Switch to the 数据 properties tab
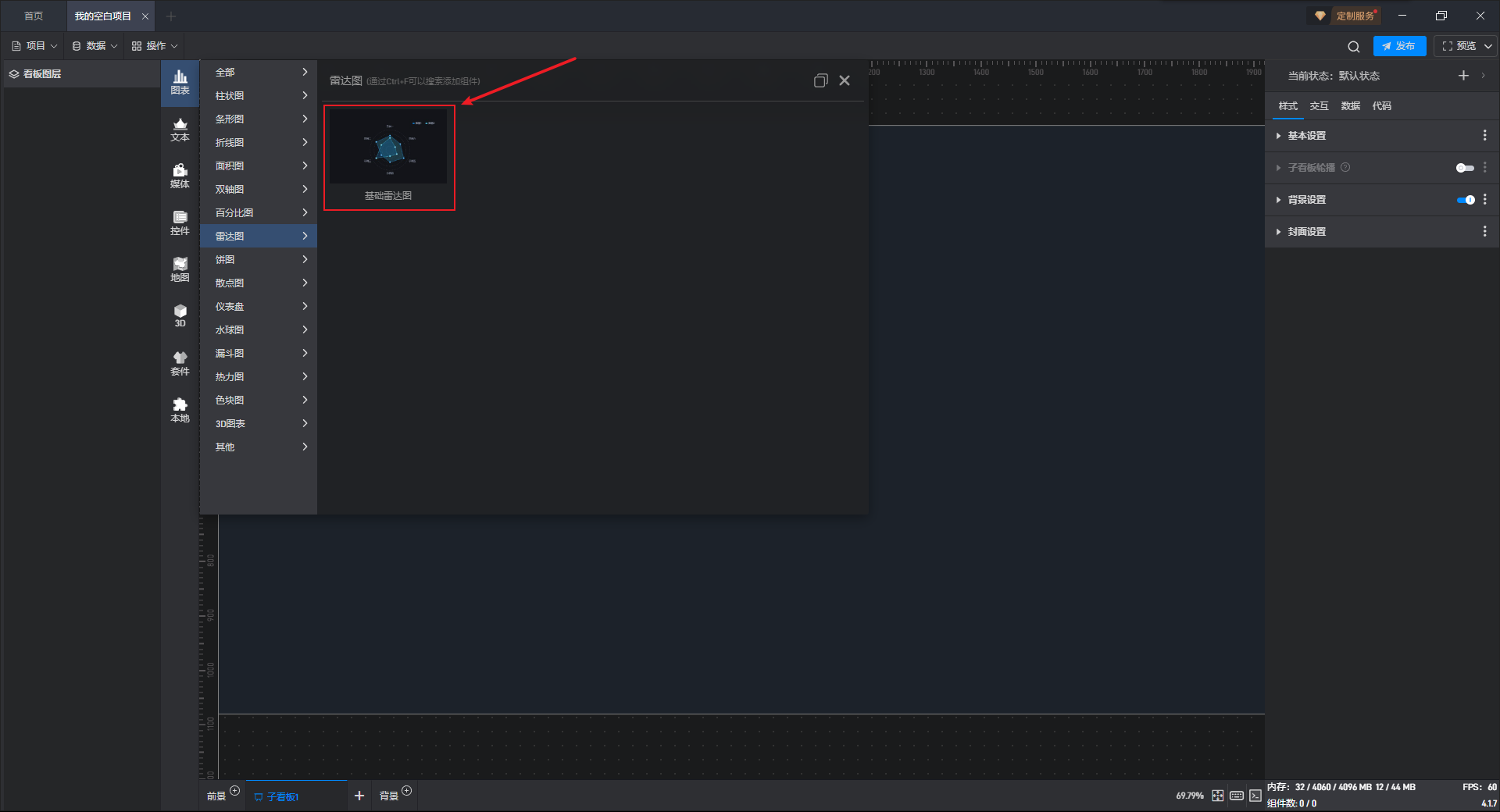 pos(1350,106)
